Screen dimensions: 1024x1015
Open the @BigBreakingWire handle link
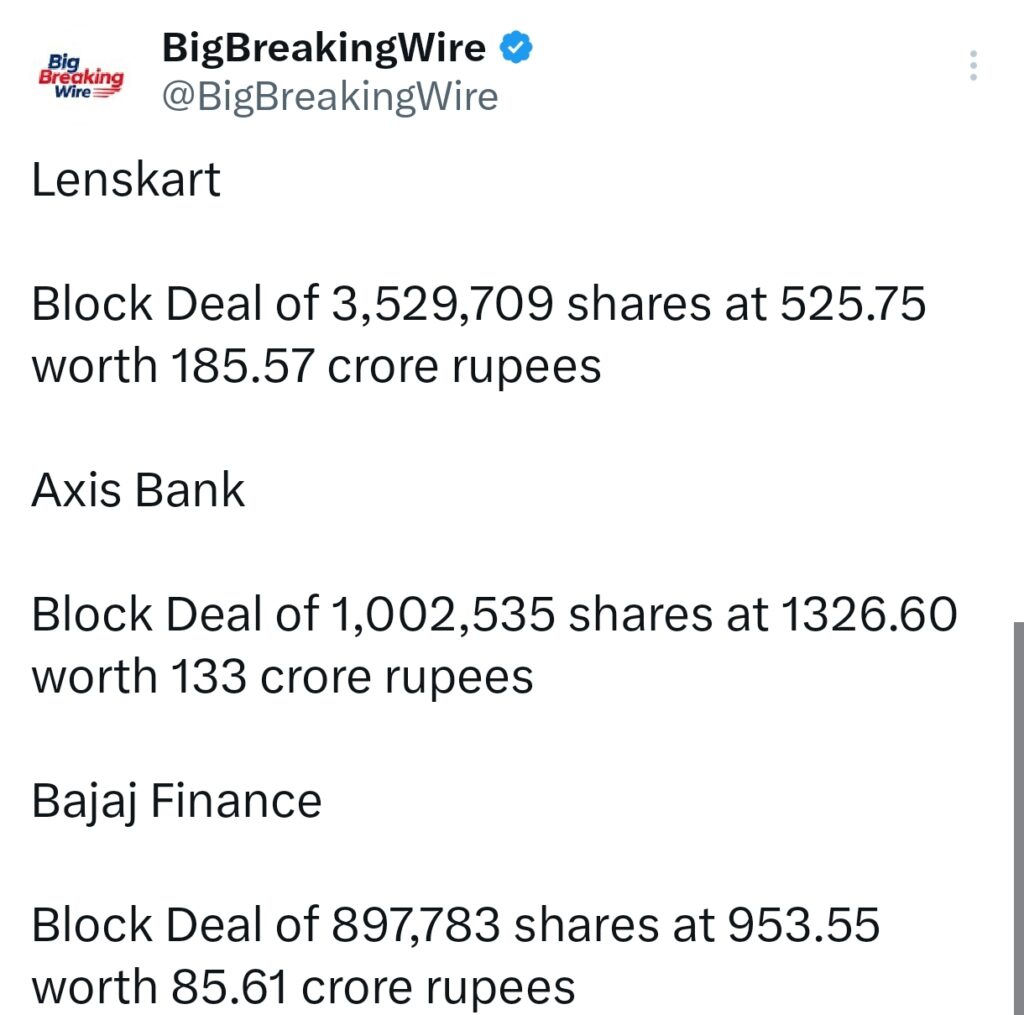(x=330, y=96)
